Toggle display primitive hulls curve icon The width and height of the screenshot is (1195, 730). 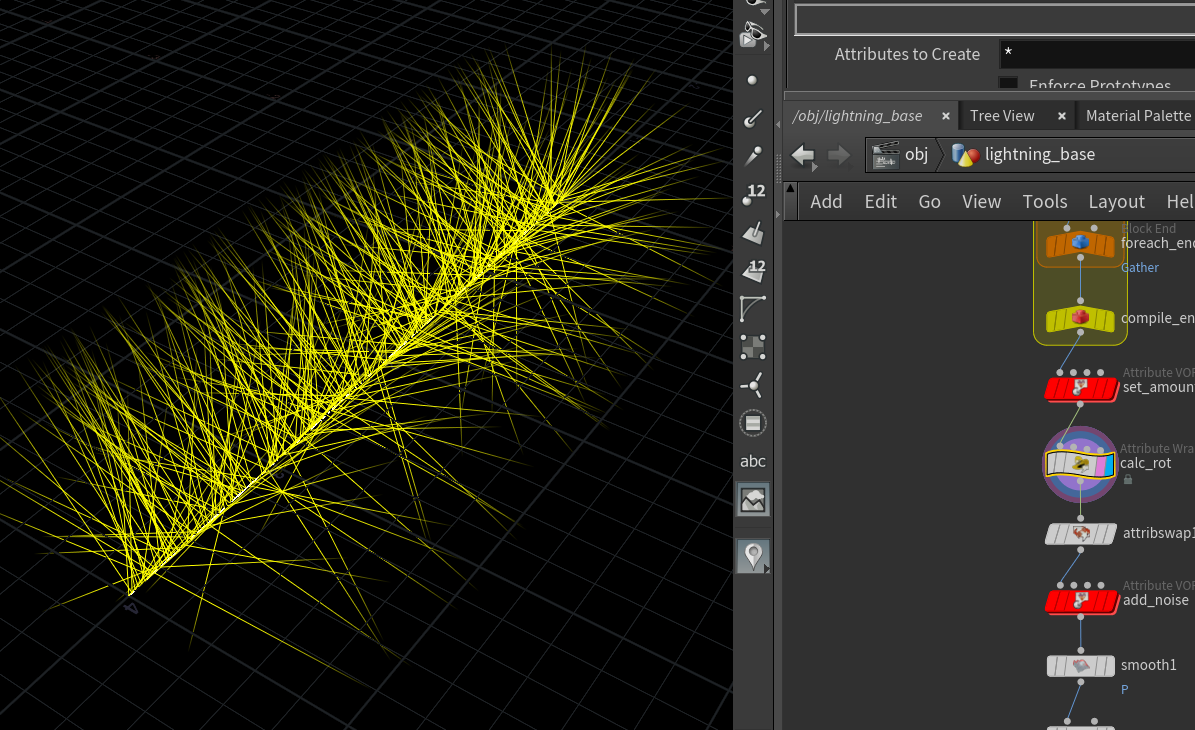(752, 309)
